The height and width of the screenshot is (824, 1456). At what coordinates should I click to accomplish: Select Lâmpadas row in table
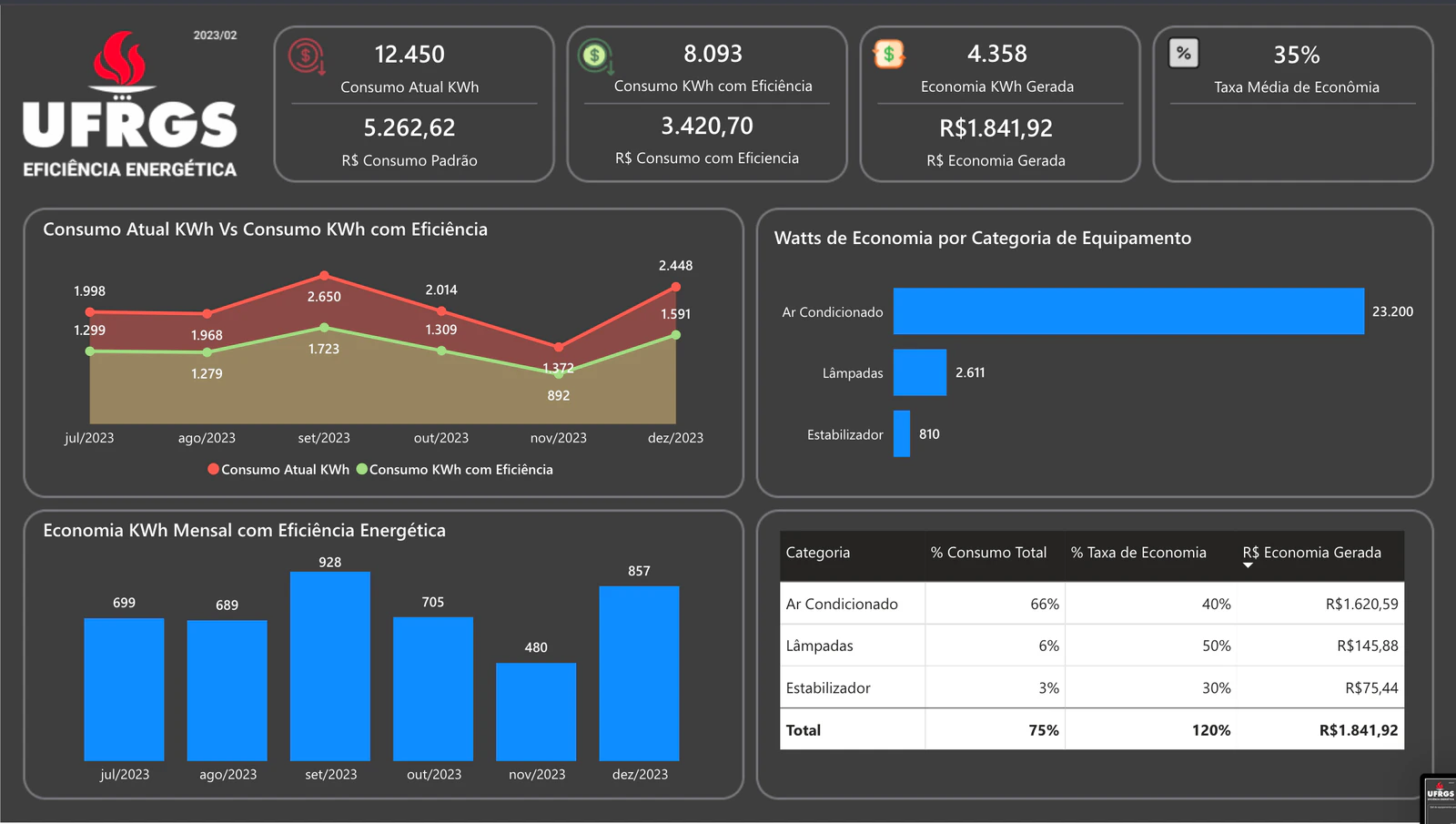[1092, 646]
